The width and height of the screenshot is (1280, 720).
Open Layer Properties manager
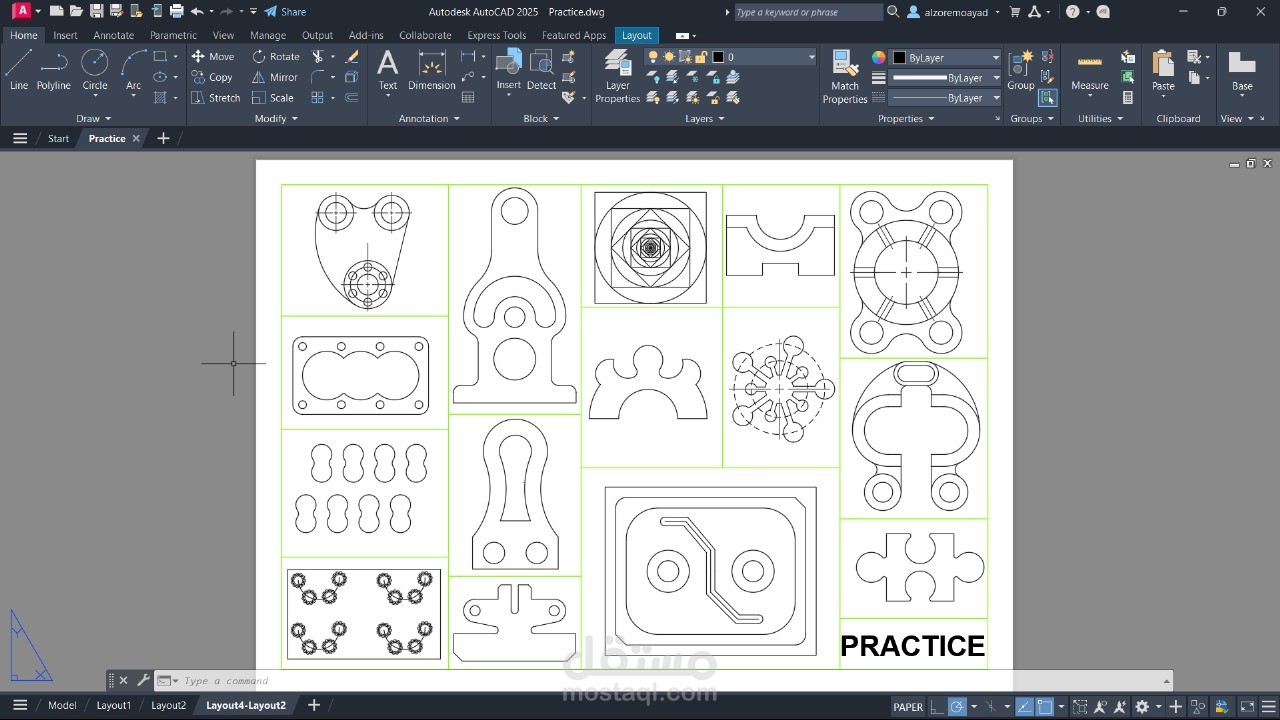618,77
